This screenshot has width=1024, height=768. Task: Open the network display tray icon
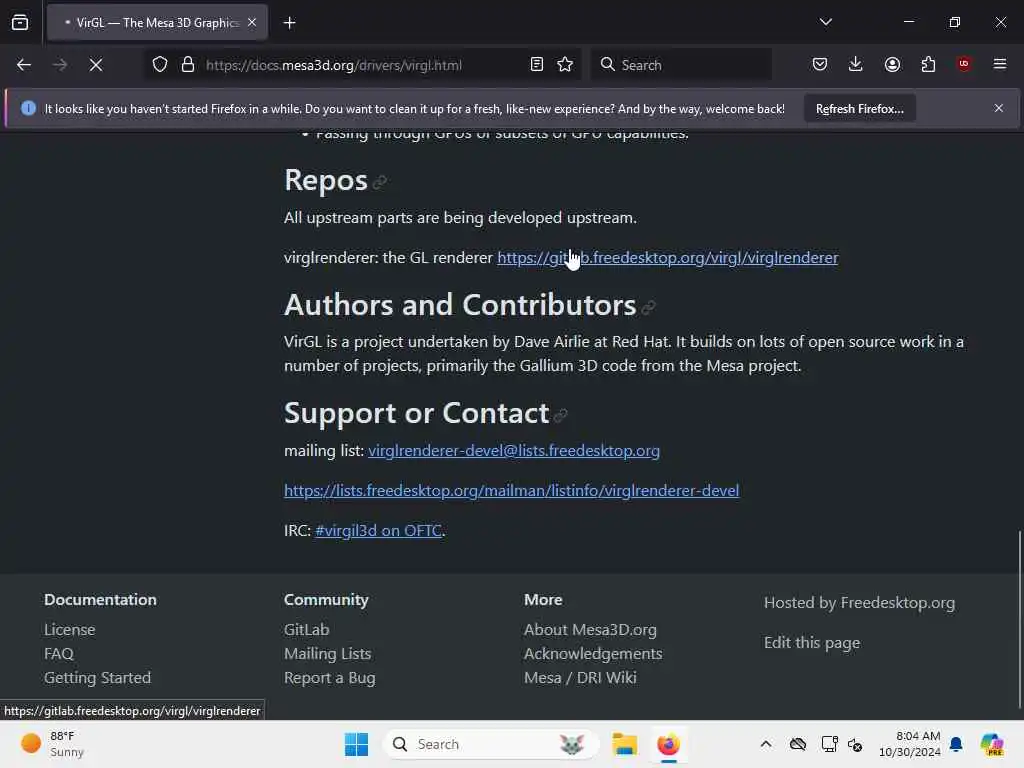click(x=829, y=744)
